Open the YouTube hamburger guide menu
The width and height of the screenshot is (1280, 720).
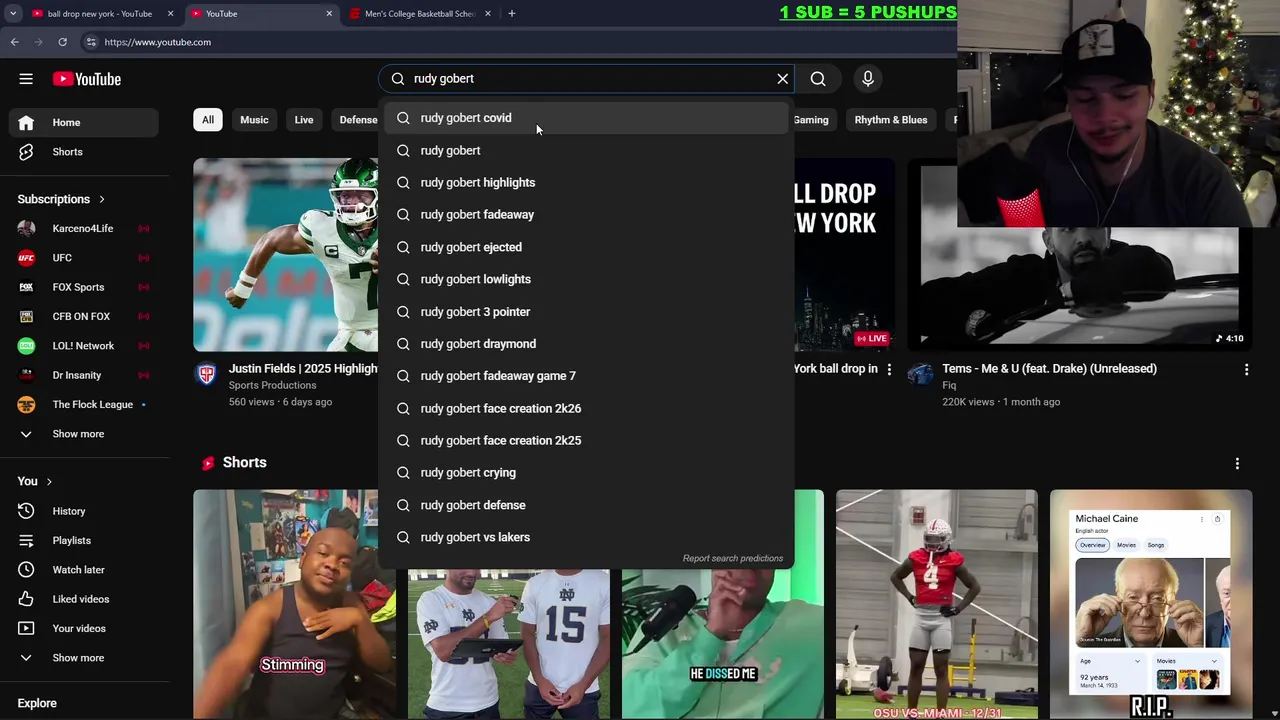(x=26, y=79)
